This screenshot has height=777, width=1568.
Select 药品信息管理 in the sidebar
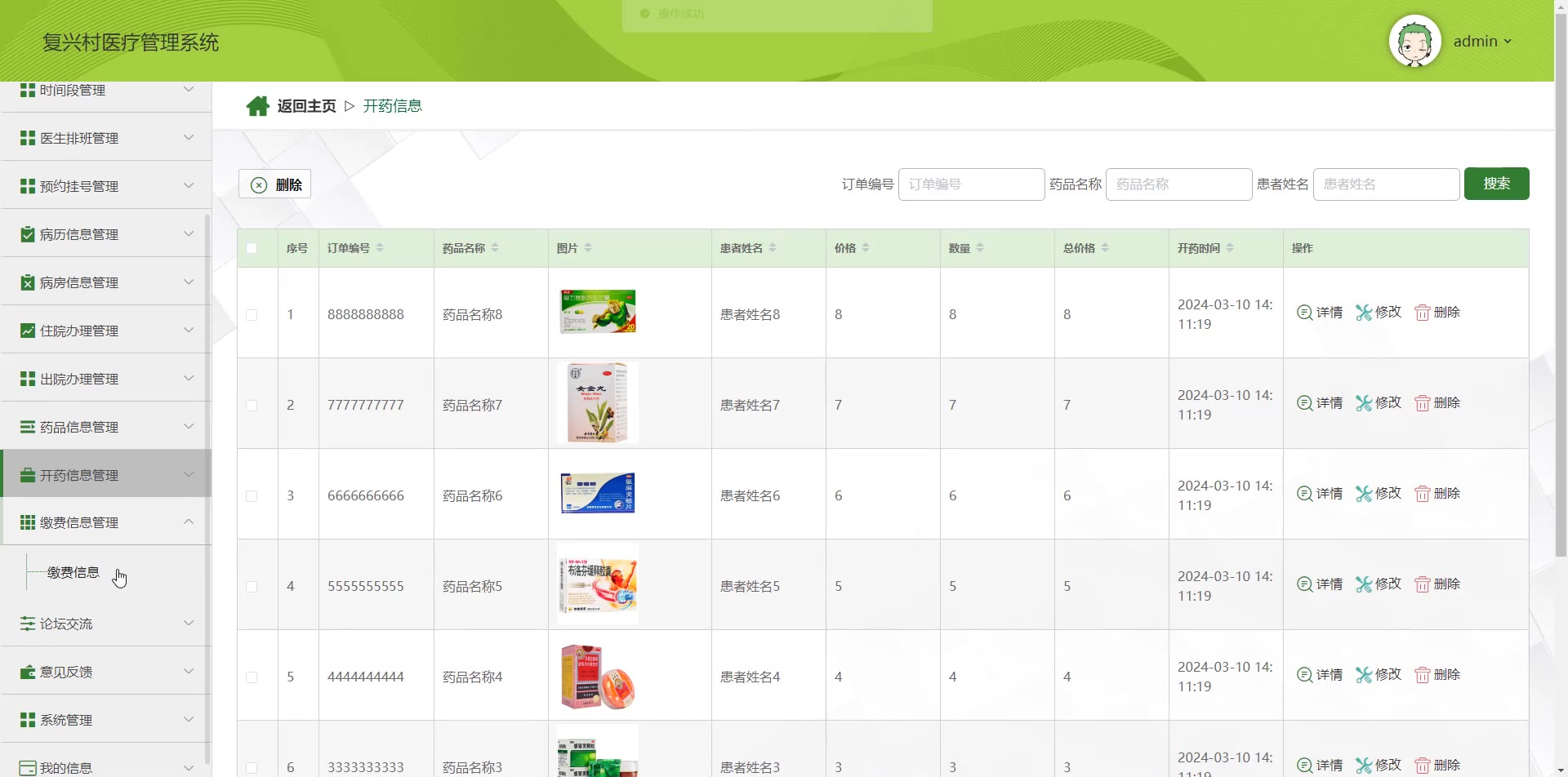[x=106, y=427]
